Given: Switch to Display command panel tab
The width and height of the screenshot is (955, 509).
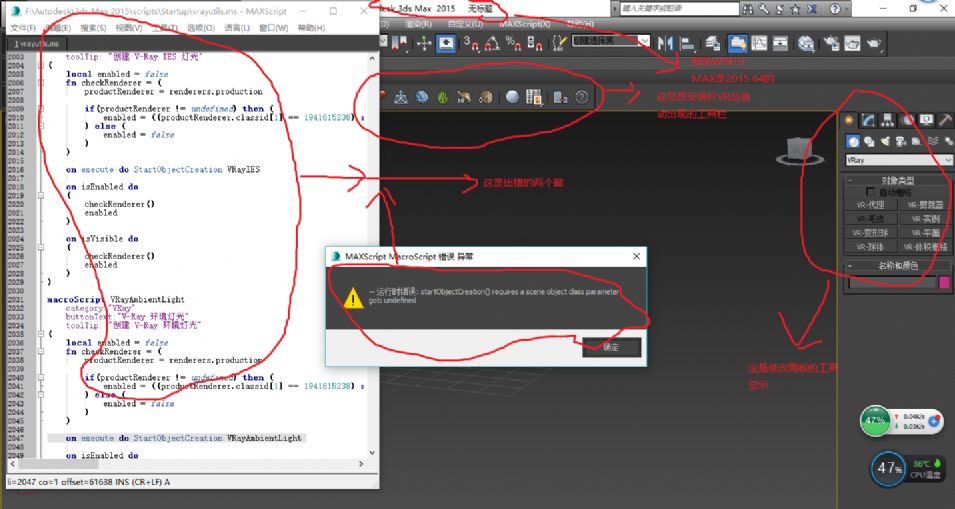Looking at the screenshot, I should [x=926, y=121].
